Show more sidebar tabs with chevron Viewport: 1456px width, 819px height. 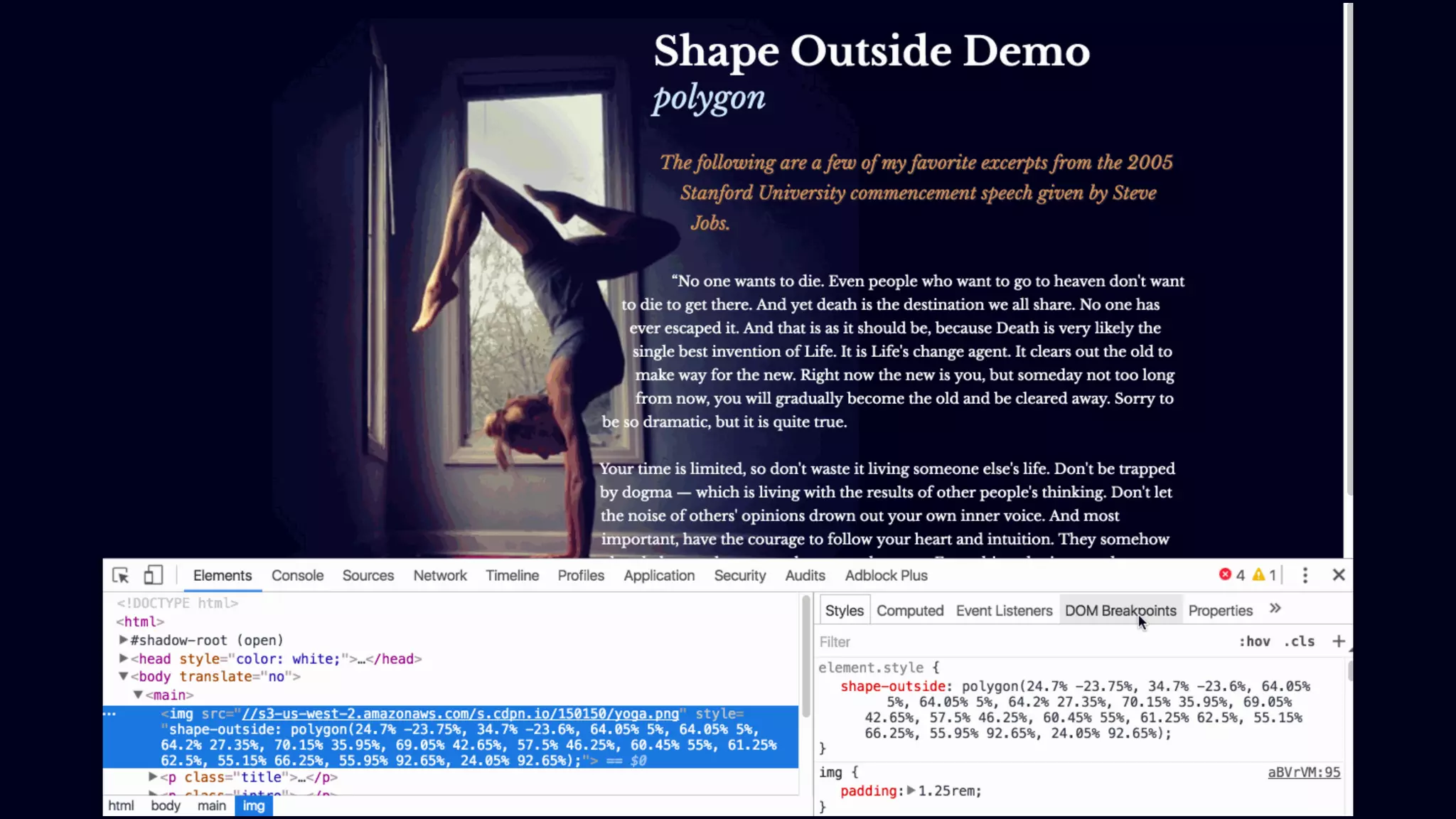point(1275,609)
